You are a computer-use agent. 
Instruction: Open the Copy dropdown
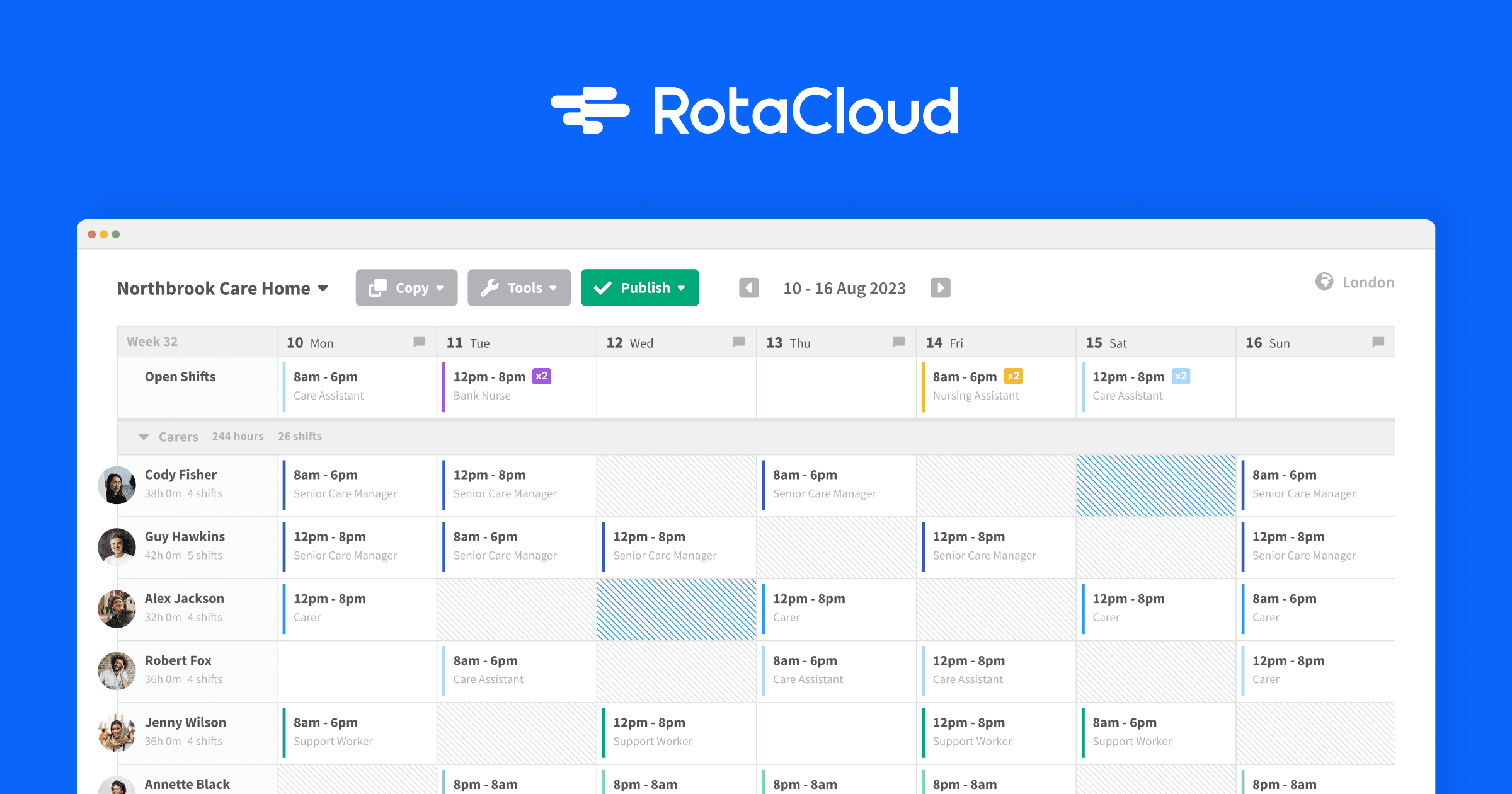pos(406,288)
